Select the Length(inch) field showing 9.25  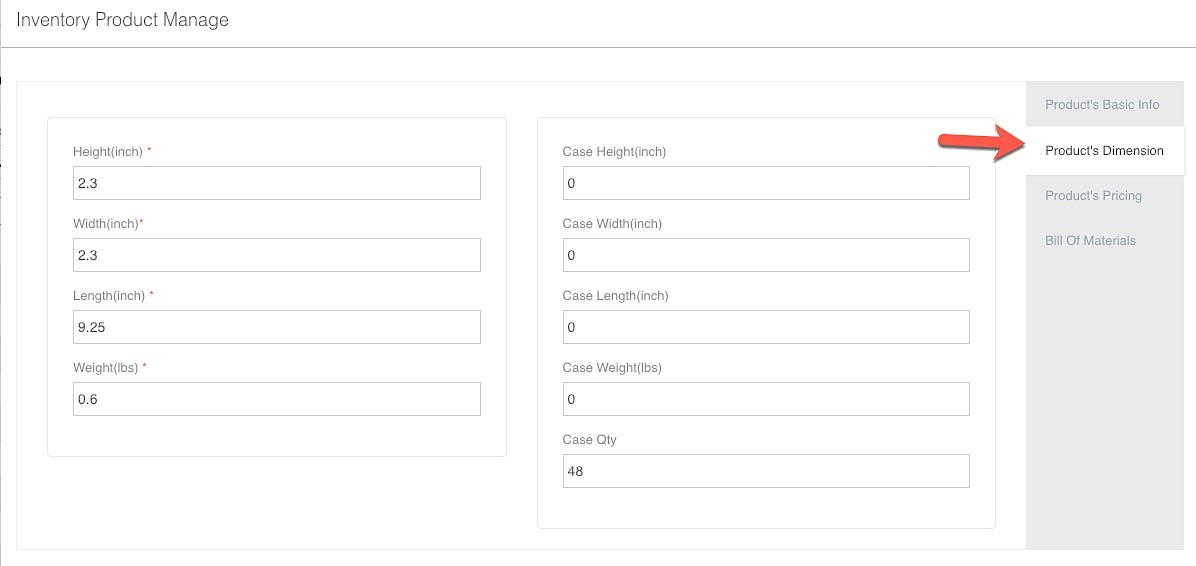pyautogui.click(x=277, y=326)
